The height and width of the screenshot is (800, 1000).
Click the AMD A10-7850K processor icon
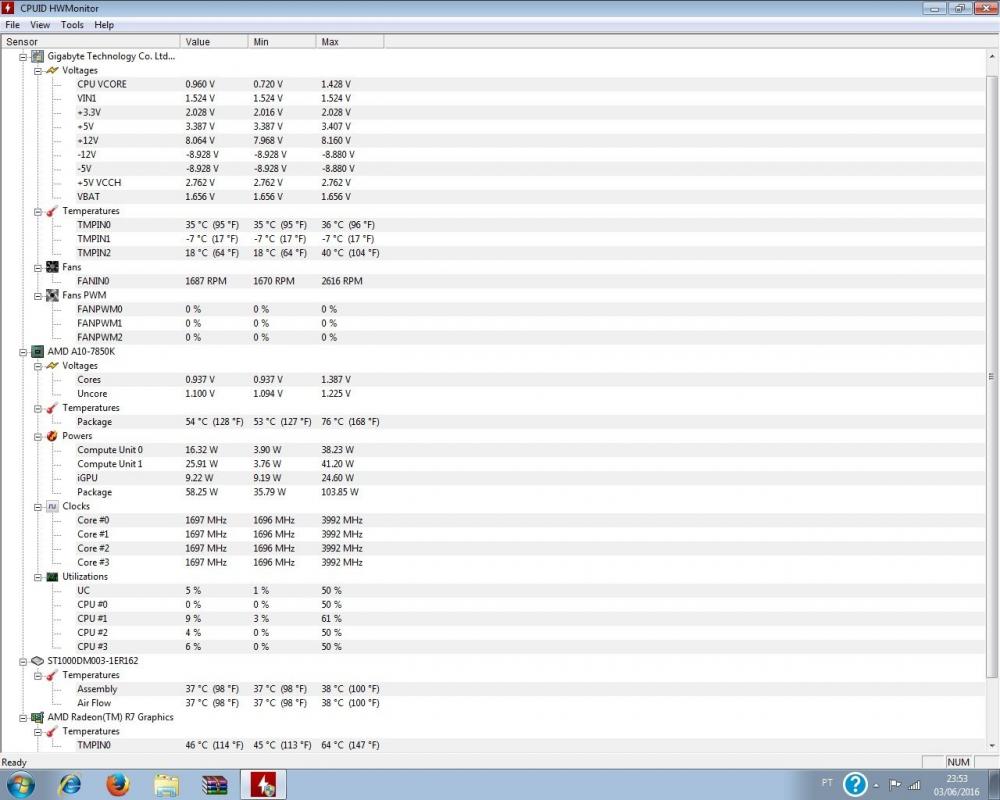click(x=38, y=352)
